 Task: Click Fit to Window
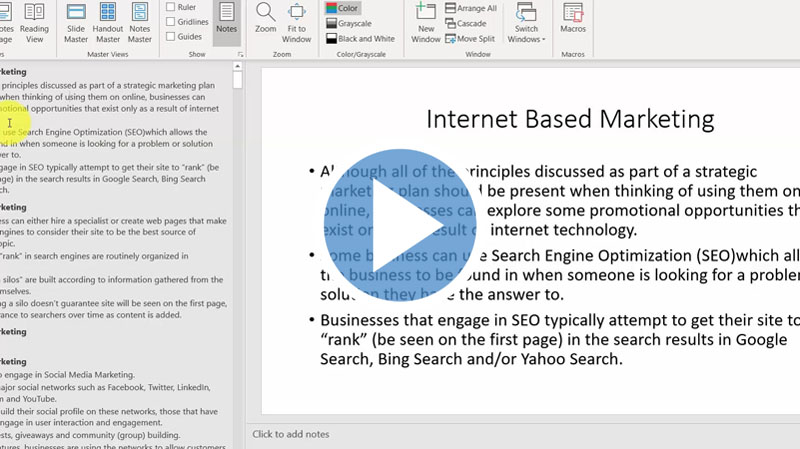(x=297, y=23)
